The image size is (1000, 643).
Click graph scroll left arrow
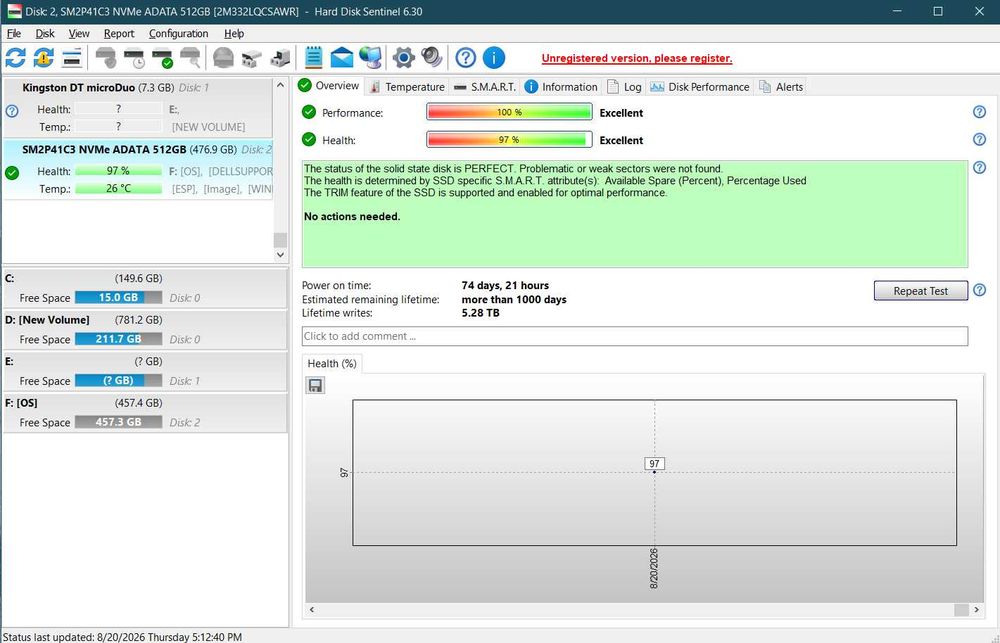coord(312,610)
